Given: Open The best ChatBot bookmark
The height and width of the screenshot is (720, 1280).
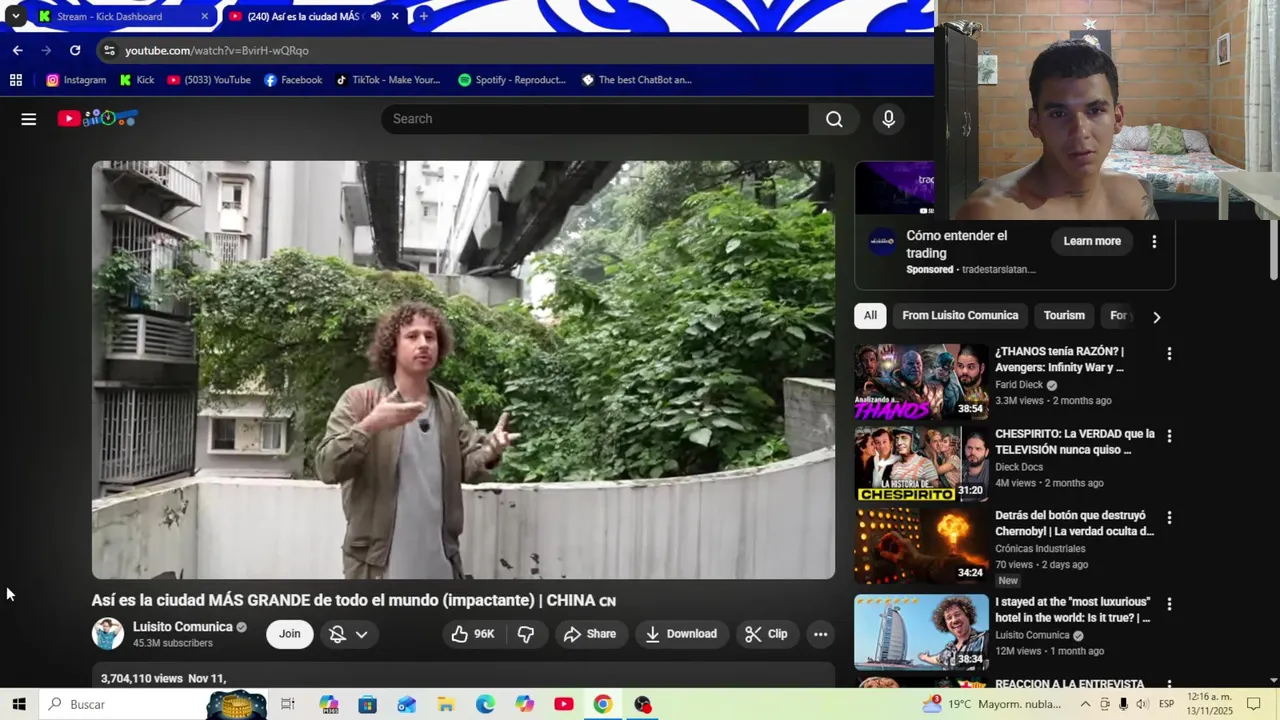Looking at the screenshot, I should 637,80.
